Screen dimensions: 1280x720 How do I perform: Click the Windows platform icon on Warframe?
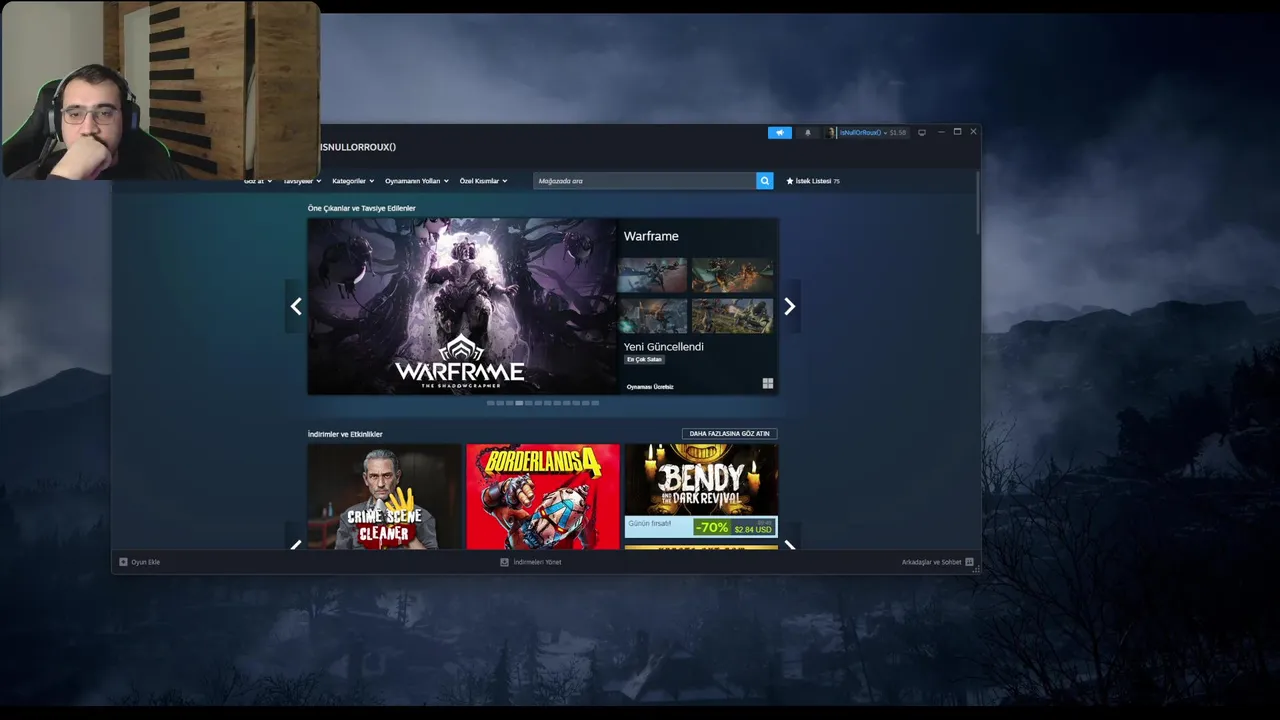click(x=768, y=383)
